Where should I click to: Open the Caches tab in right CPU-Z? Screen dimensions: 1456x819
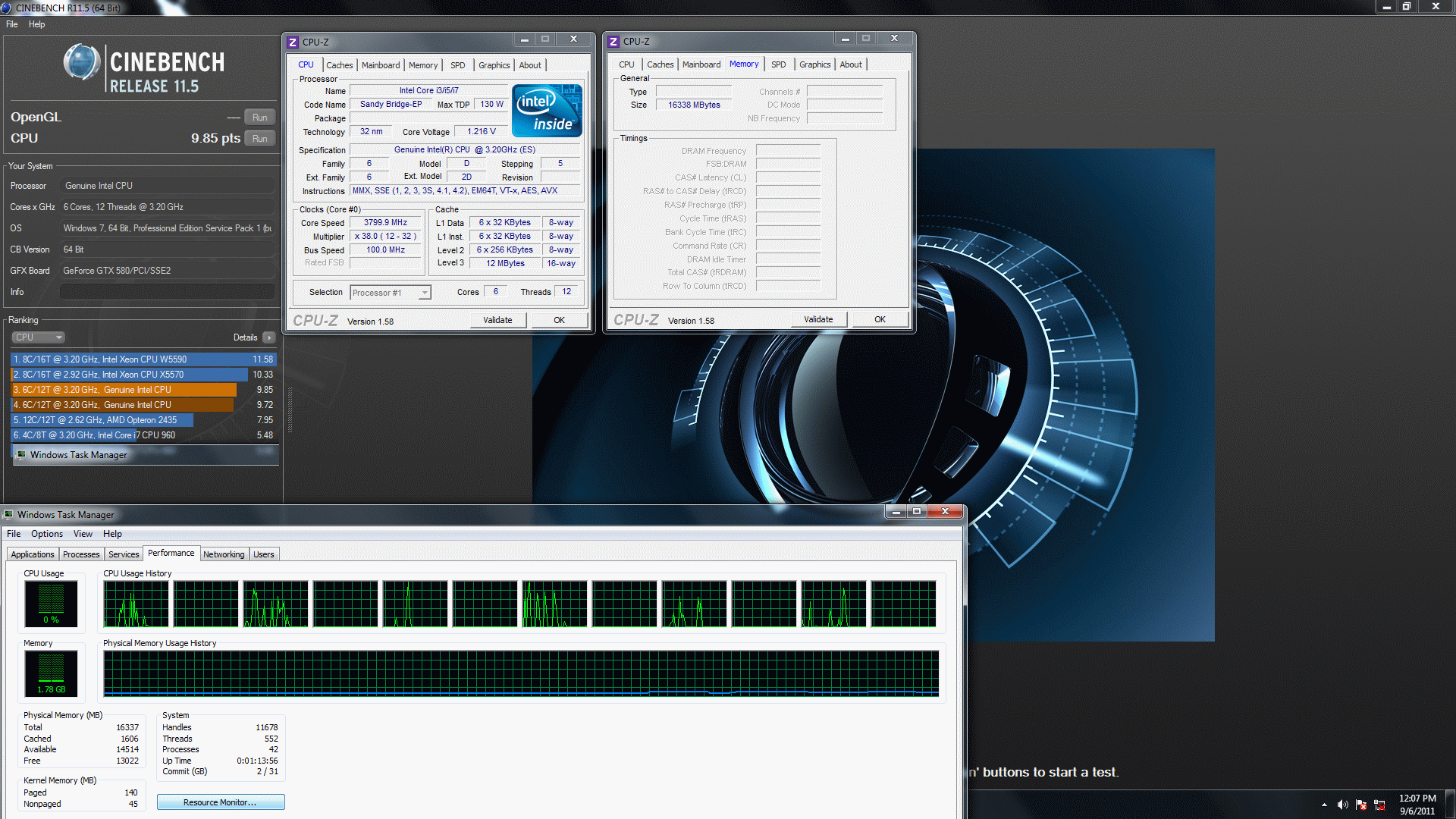coord(661,64)
